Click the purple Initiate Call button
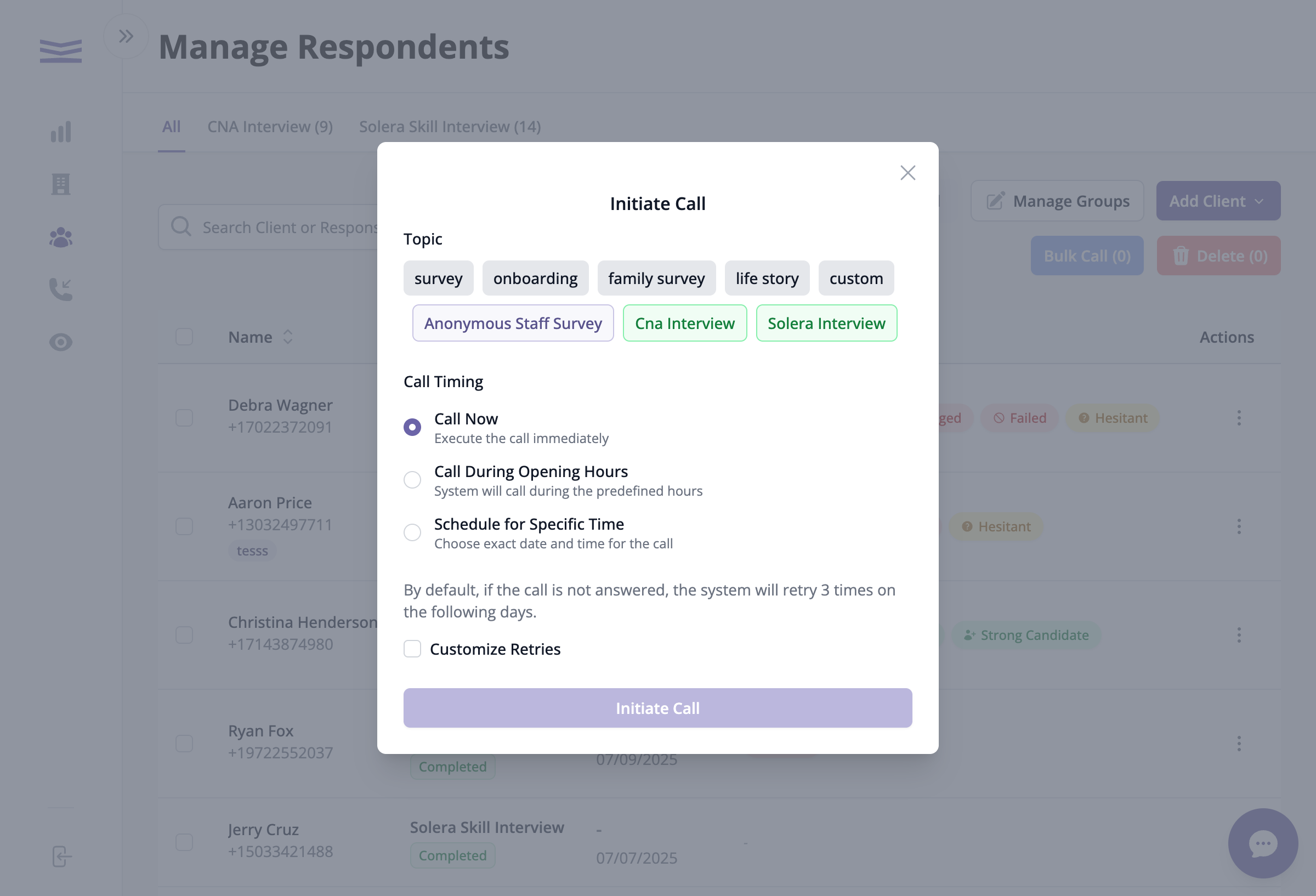The image size is (1316, 896). [657, 708]
